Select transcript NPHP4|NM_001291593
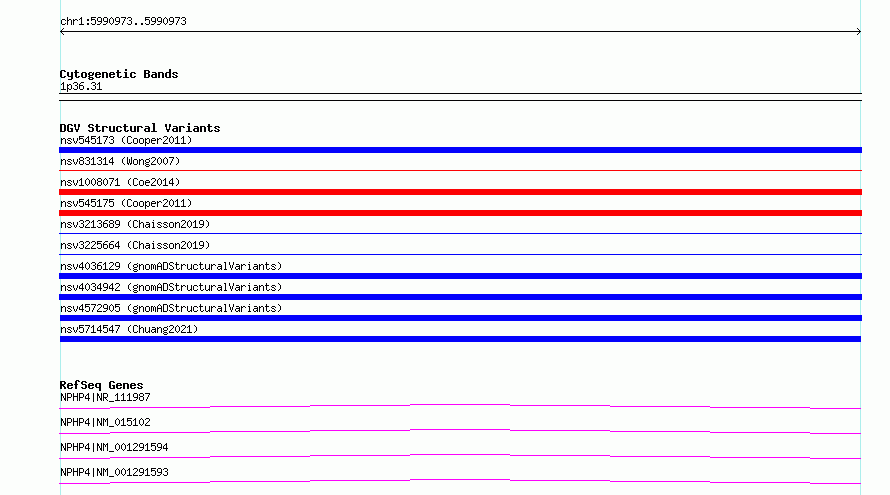890x495 pixels. tap(114, 472)
